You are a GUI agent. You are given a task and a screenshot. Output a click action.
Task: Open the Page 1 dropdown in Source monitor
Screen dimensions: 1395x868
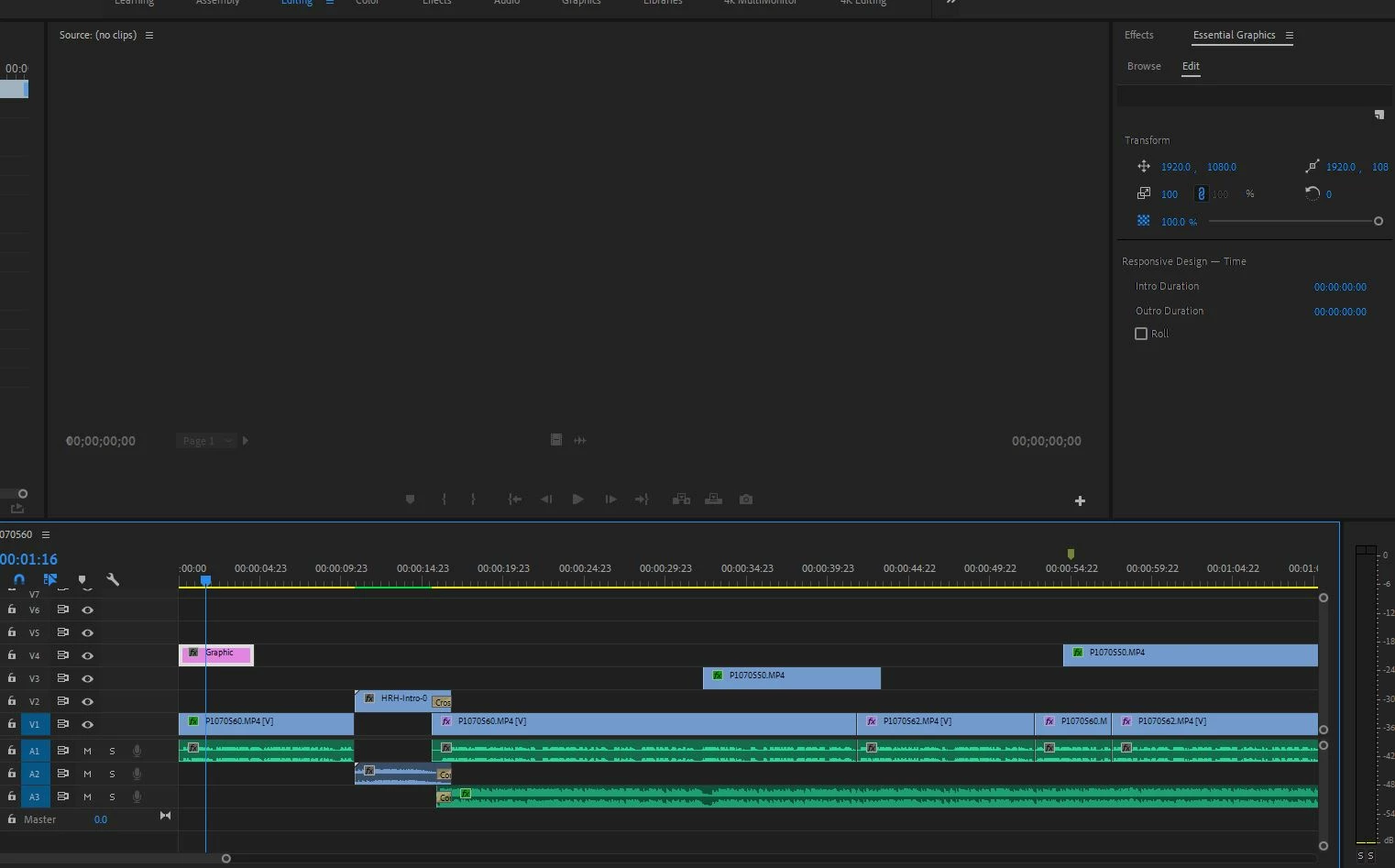click(206, 441)
